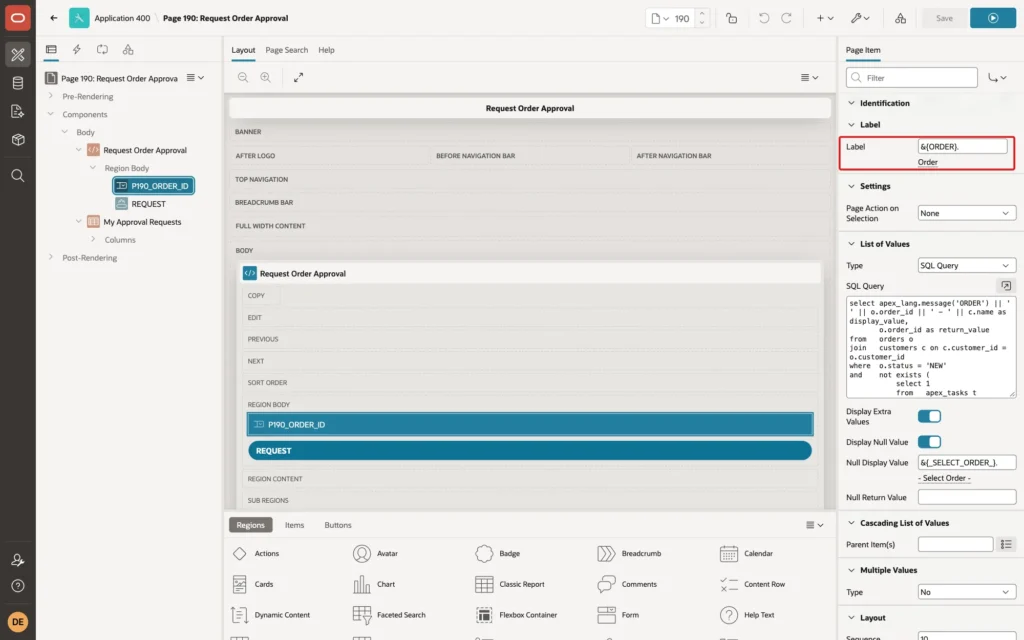Switch to the Dynamic Actions lightning tab
1024x640 pixels.
76,50
